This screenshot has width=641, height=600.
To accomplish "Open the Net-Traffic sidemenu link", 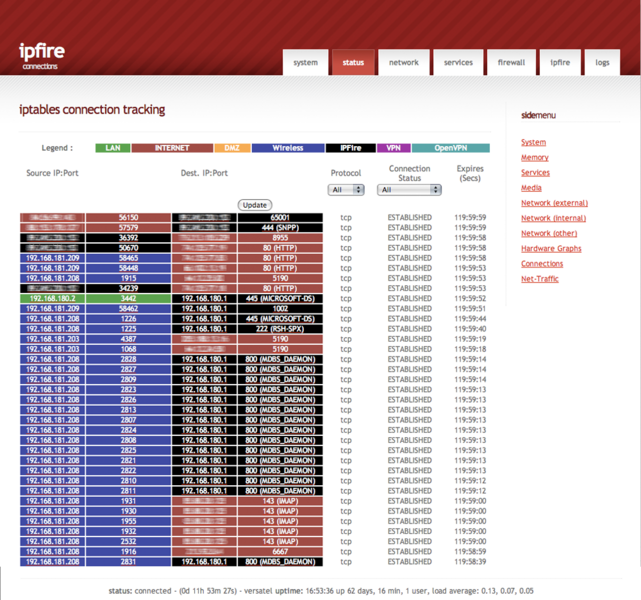I will 540,279.
